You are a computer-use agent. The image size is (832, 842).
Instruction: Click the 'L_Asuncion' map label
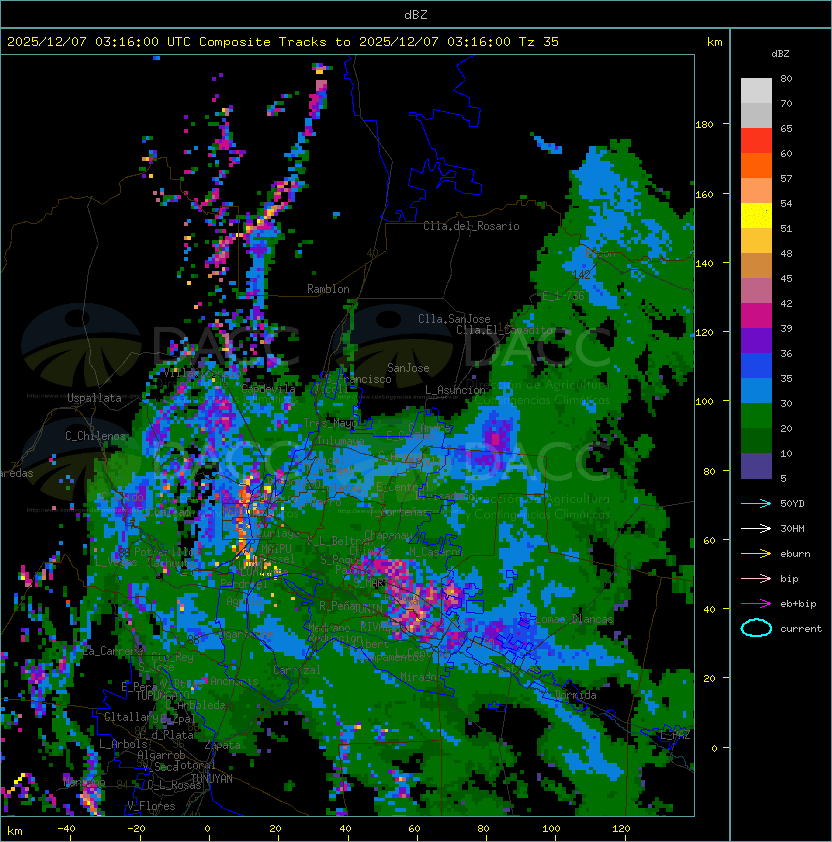click(x=455, y=390)
